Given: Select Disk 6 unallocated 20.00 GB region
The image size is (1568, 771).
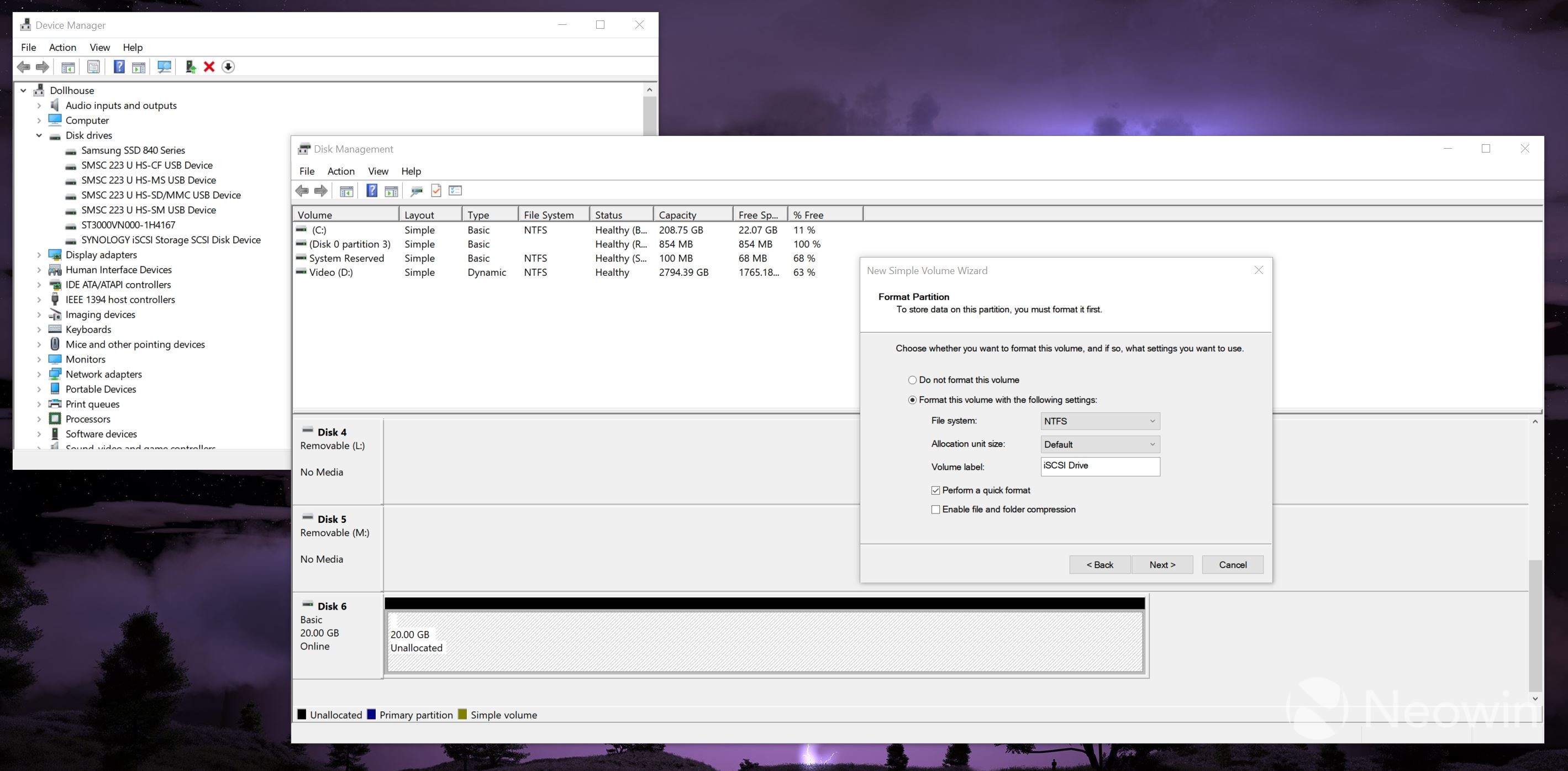Looking at the screenshot, I should tap(765, 642).
